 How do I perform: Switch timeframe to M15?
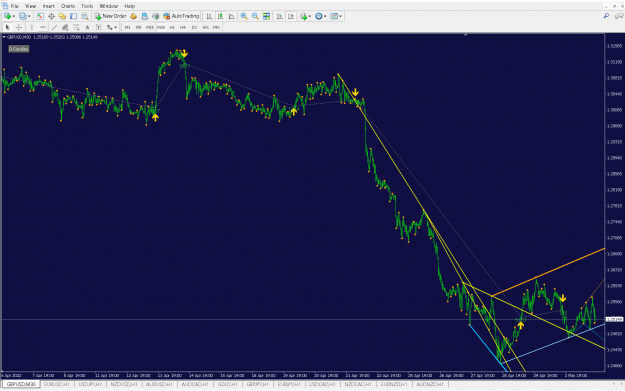(149, 28)
